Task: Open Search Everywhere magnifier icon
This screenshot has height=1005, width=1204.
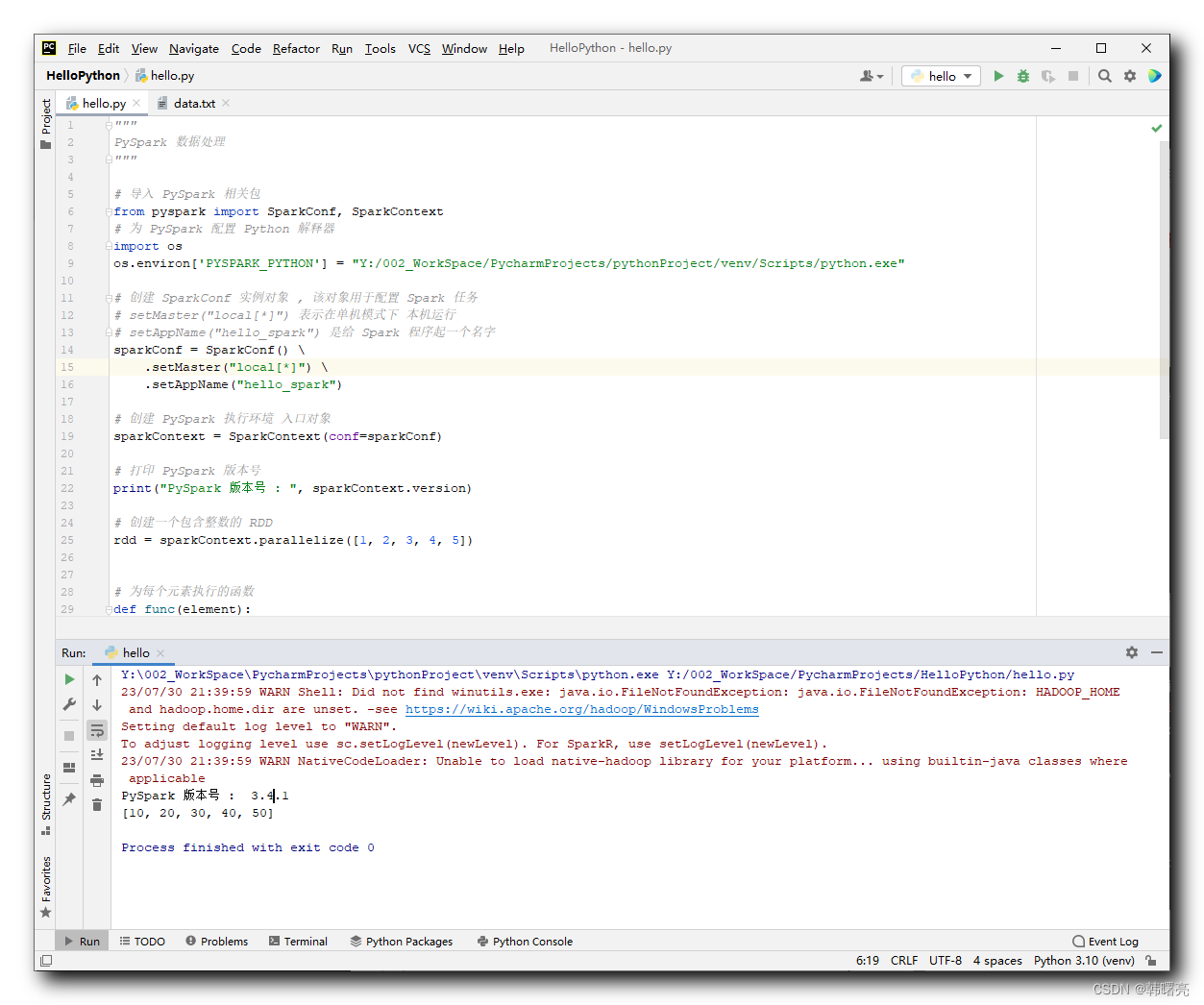Action: coord(1105,76)
